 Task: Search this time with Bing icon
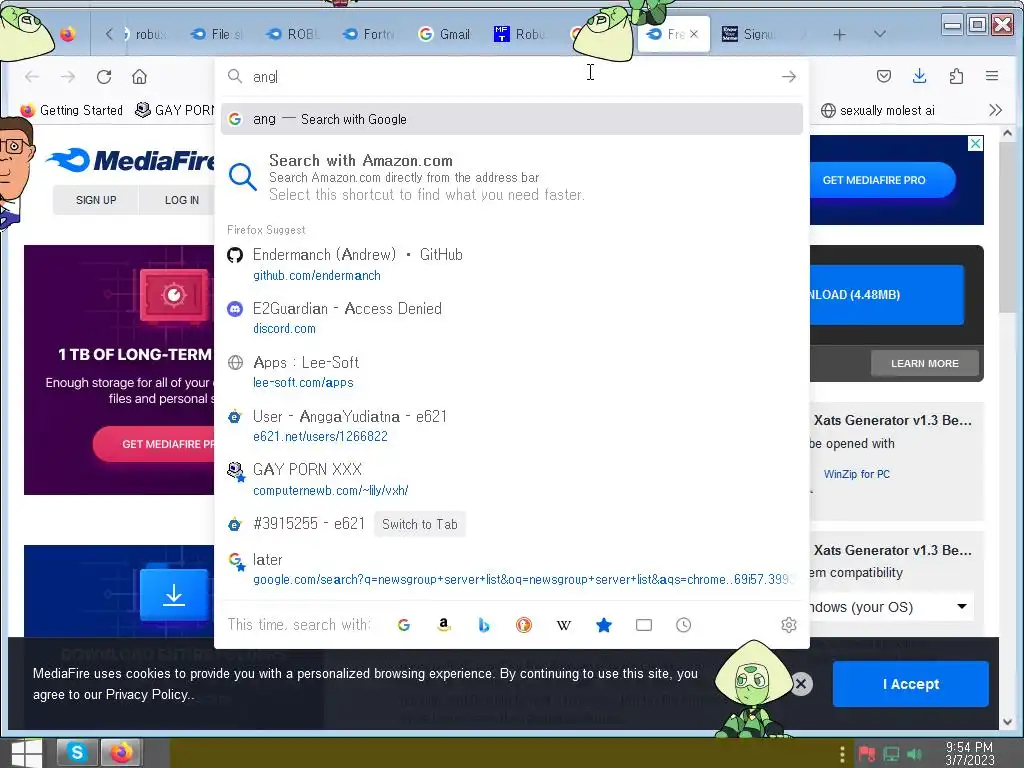click(484, 625)
